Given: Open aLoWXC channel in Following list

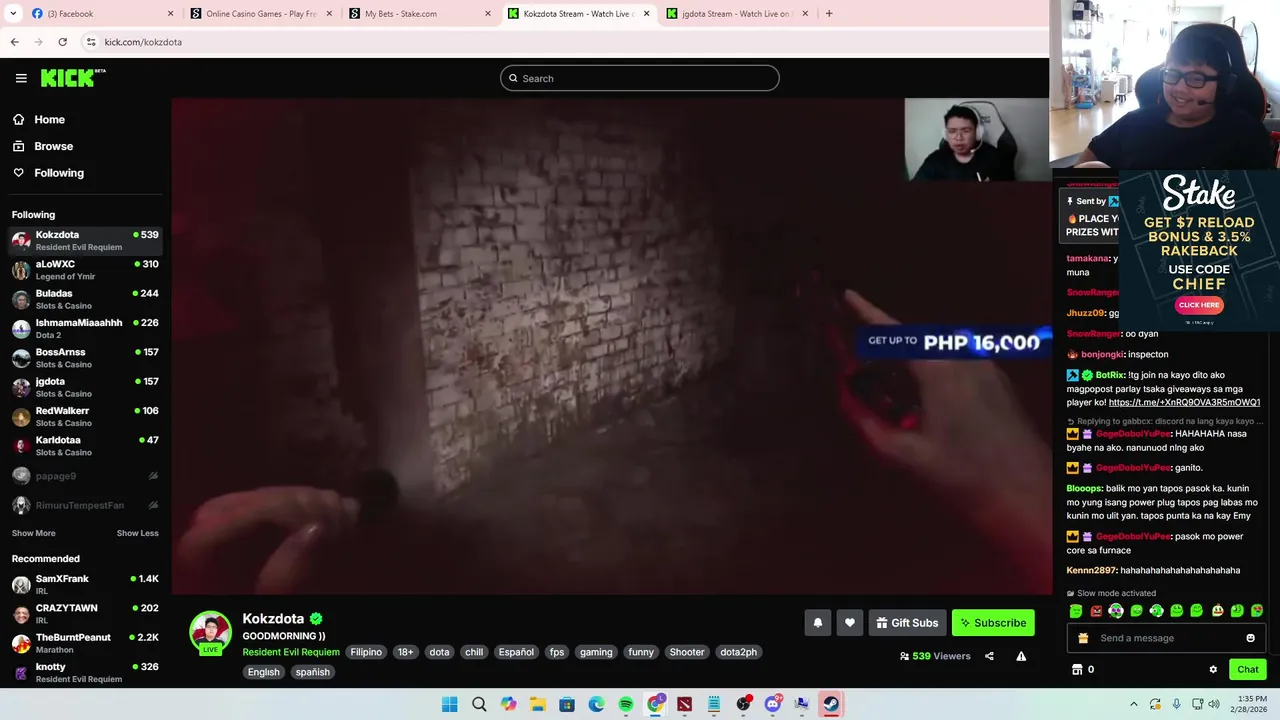Looking at the screenshot, I should coord(85,269).
